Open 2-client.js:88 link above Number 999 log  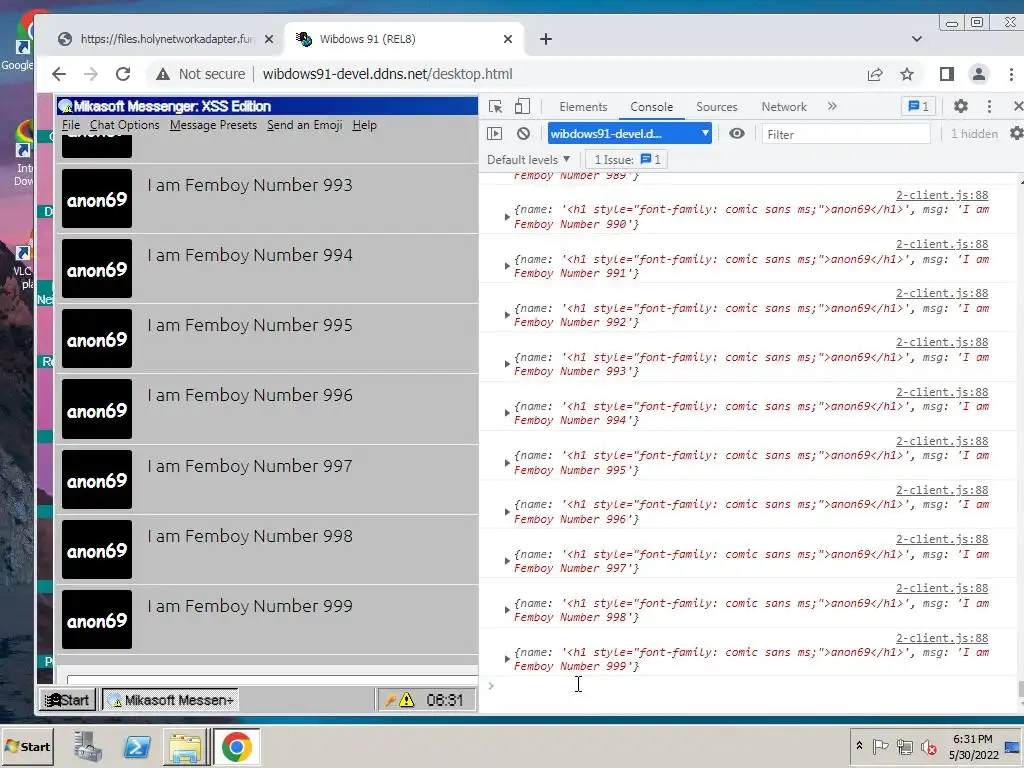pyautogui.click(x=942, y=638)
